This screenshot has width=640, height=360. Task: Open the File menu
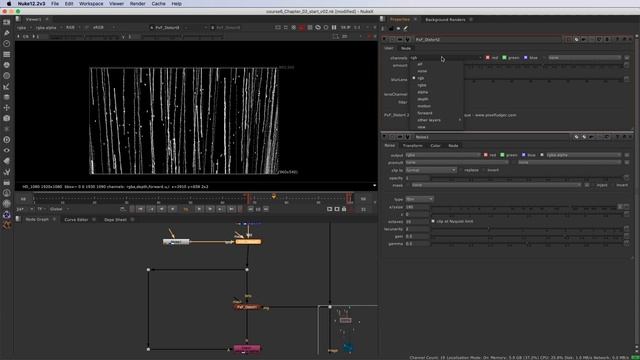(x=55, y=4)
